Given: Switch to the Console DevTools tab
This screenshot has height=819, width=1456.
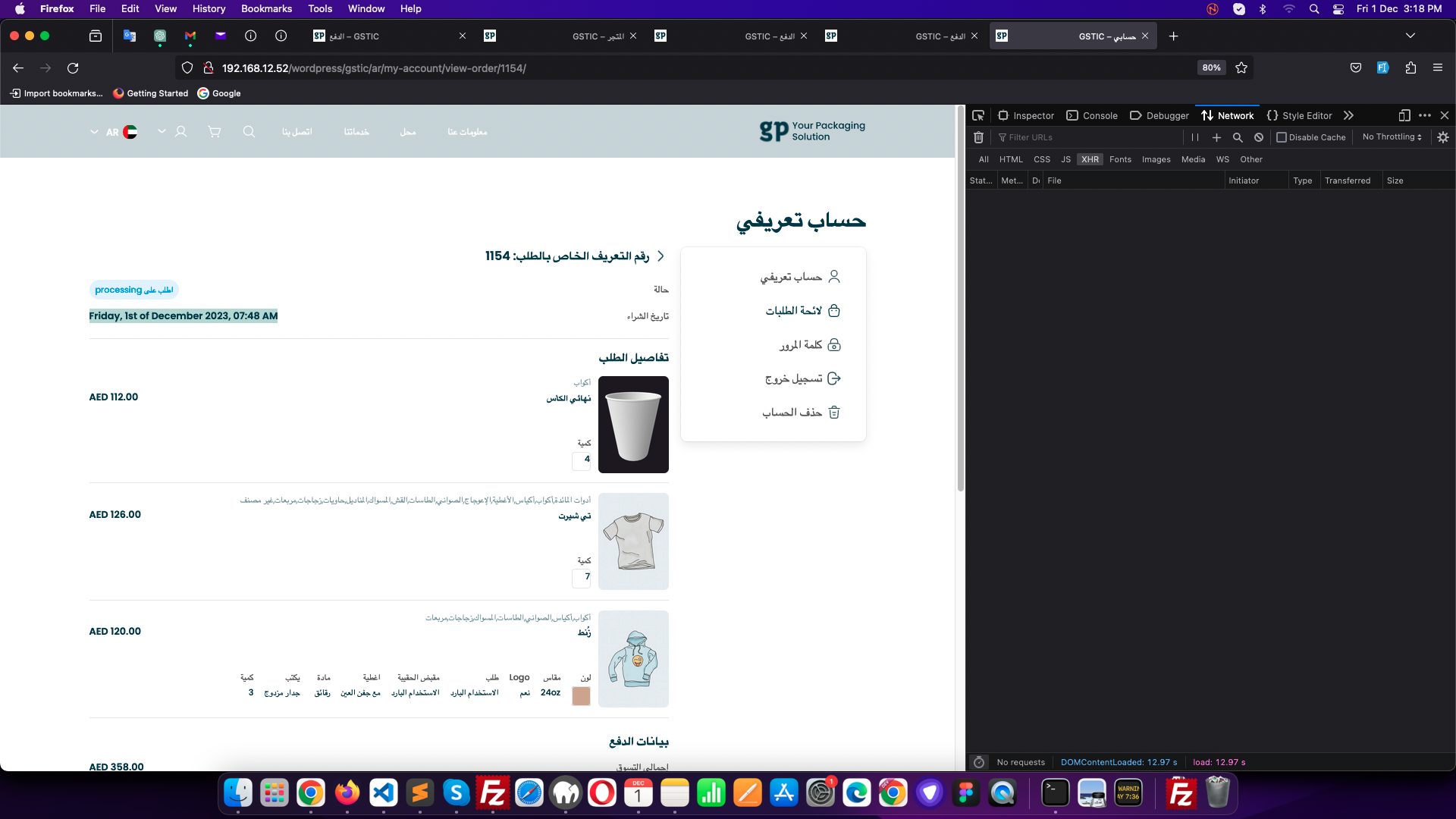Looking at the screenshot, I should [1092, 115].
